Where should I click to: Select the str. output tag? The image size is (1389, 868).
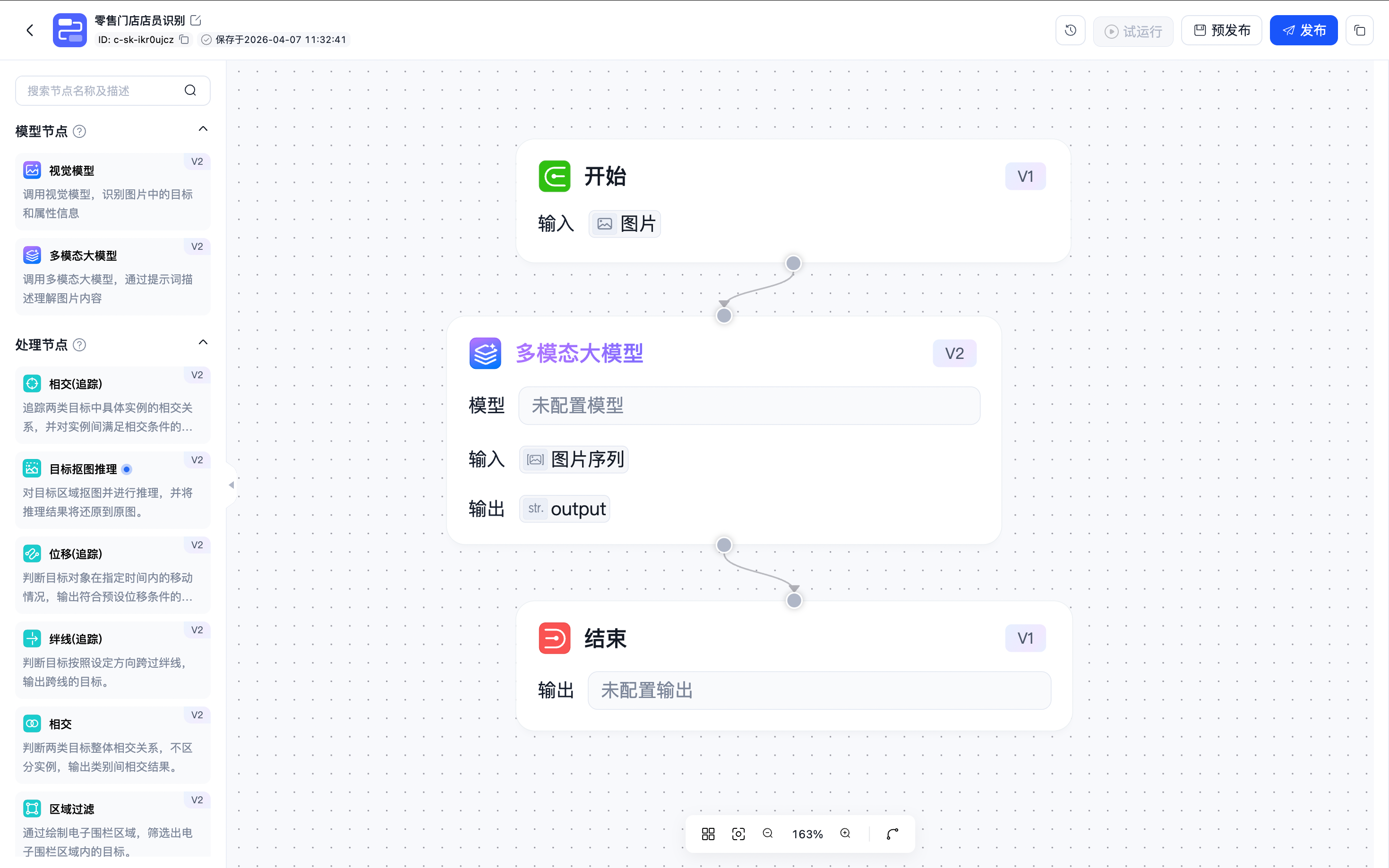point(565,509)
